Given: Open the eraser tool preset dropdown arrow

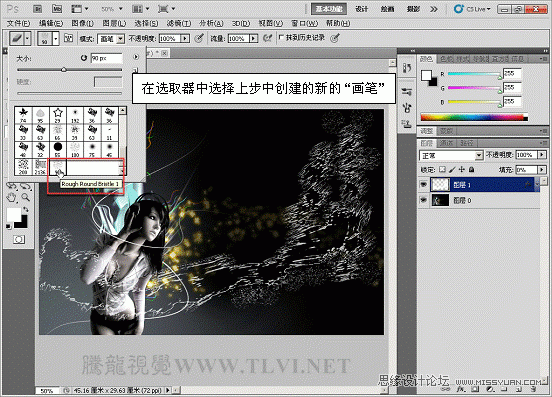Looking at the screenshot, I should (28, 38).
